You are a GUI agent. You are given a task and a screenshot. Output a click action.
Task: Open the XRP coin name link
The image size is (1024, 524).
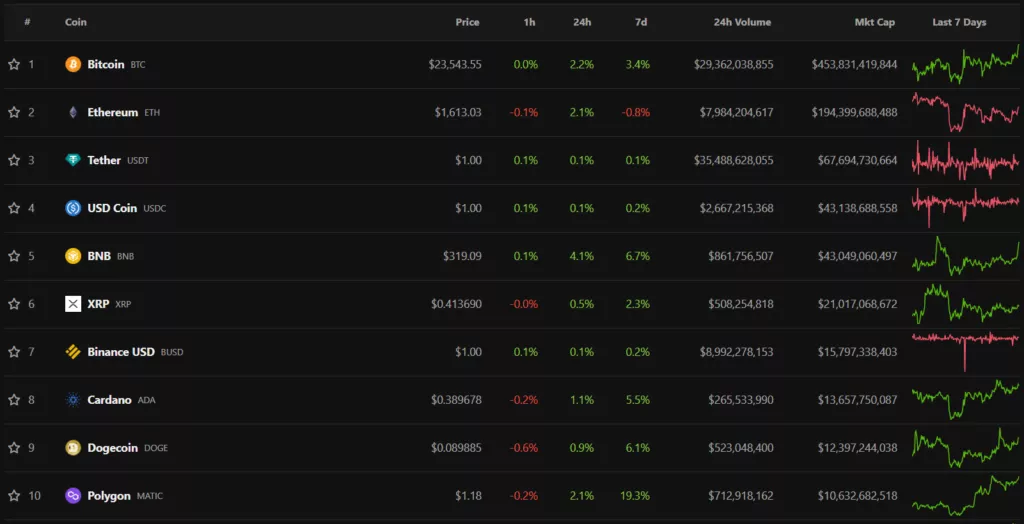pos(99,304)
